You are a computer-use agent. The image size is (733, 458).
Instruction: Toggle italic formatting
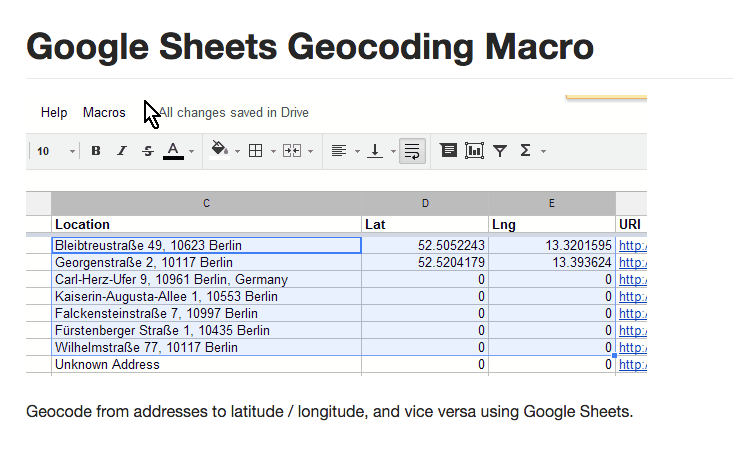point(122,151)
